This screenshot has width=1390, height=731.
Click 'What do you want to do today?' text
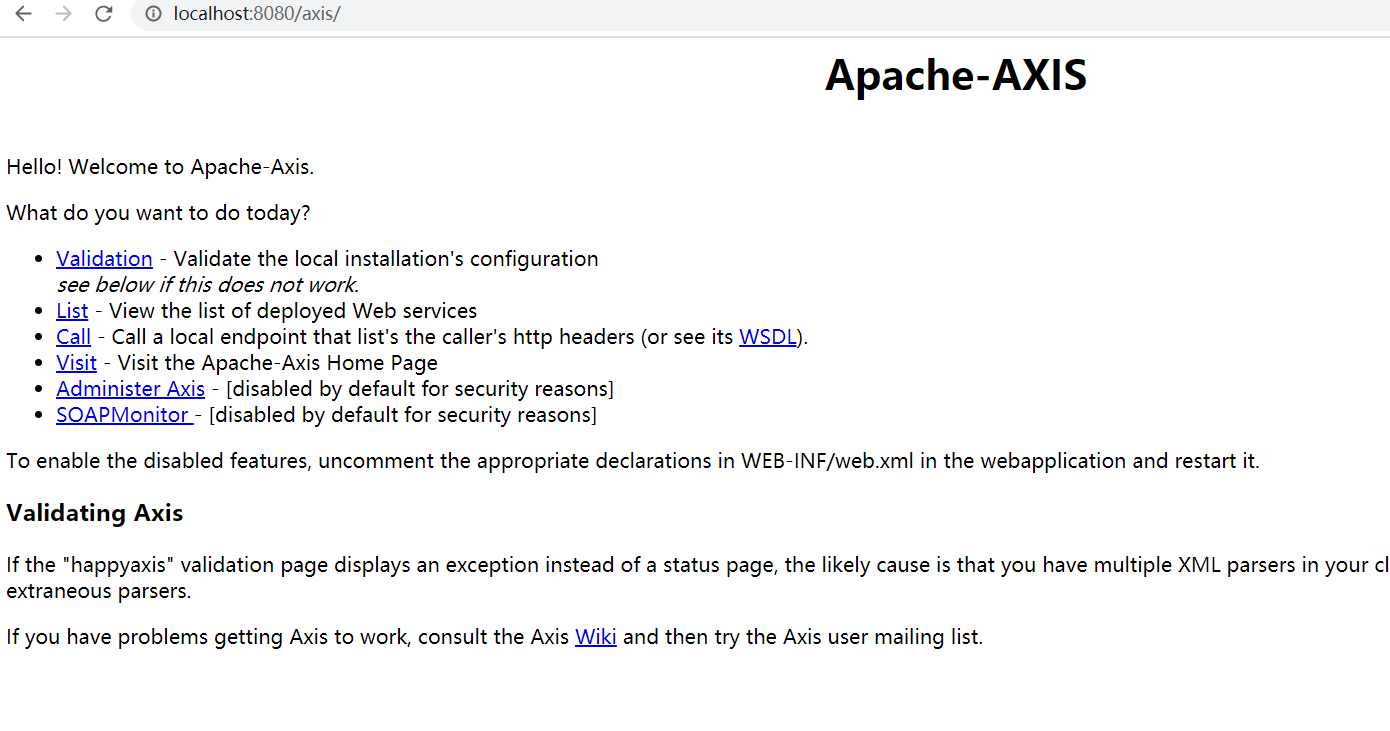tap(158, 213)
